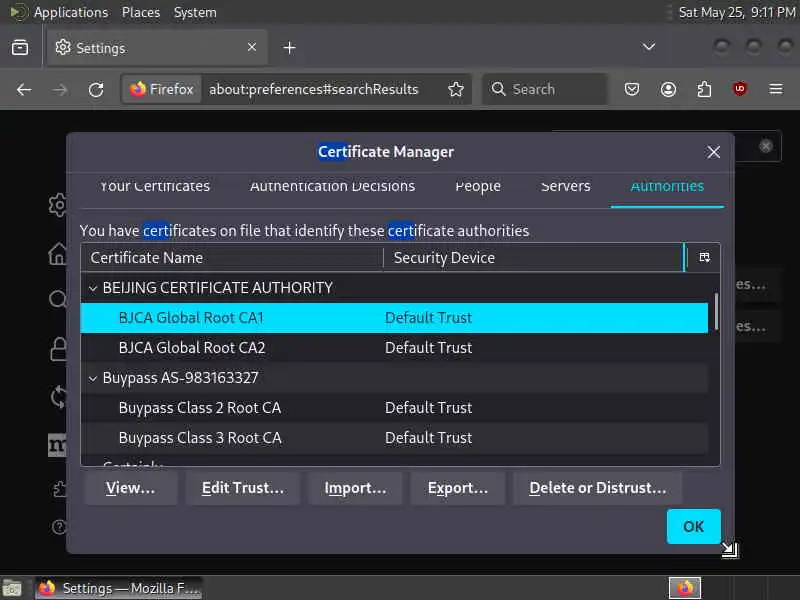Screen dimensions: 800x600
Task: Click the Firefox workspace switcher thumbnail
Action: click(685, 588)
